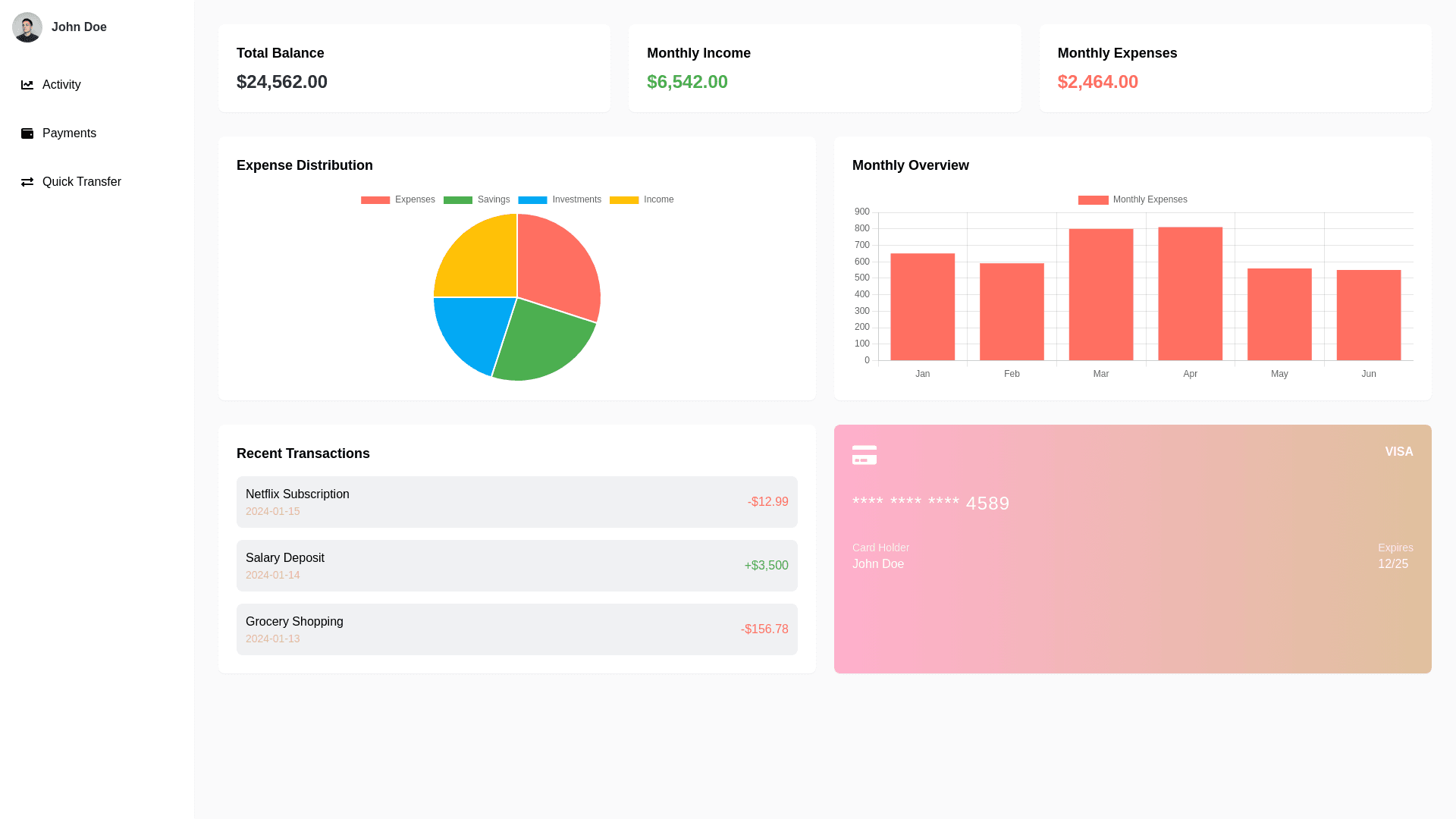
Task: Click the green Savings legend swatch
Action: coord(457,199)
